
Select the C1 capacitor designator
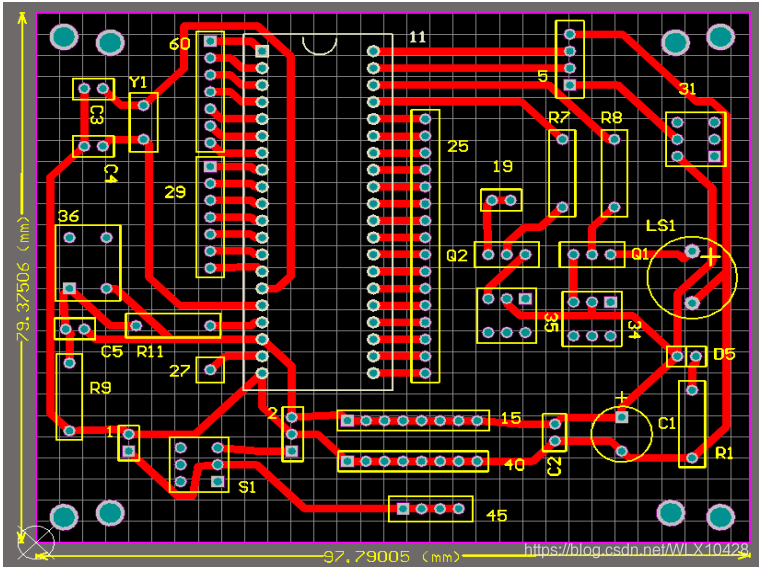point(667,423)
